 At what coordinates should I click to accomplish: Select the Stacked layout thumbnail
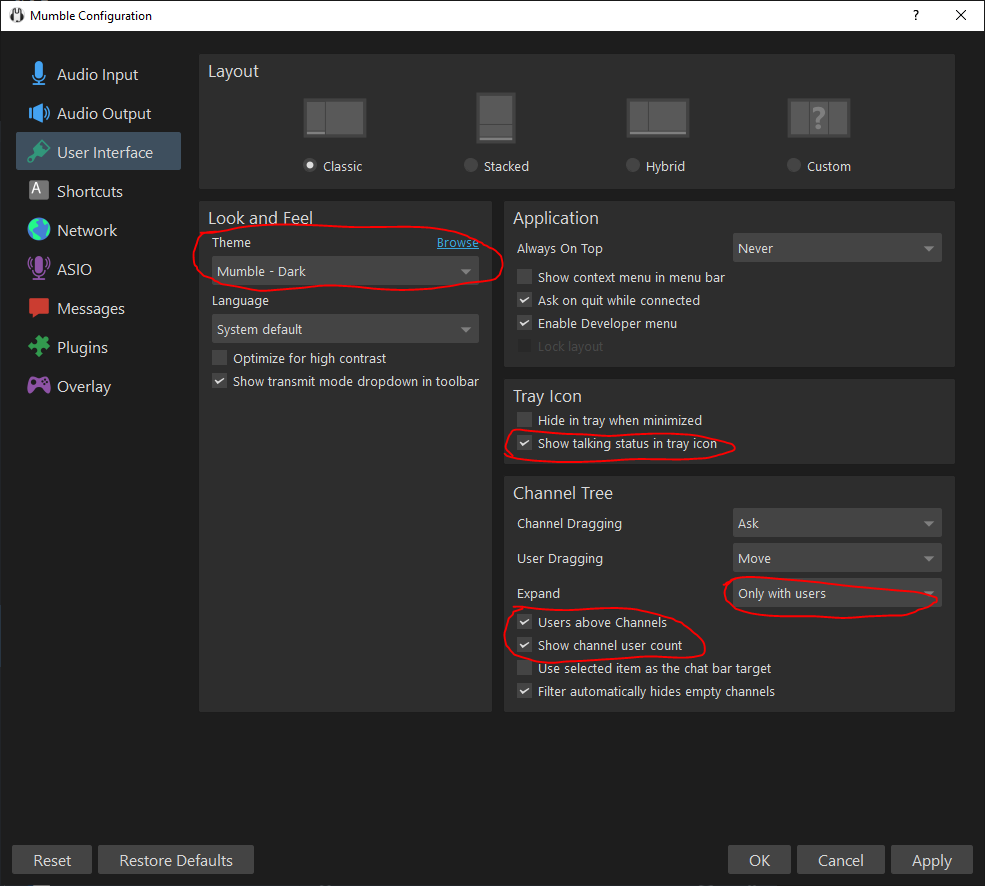[x=495, y=118]
